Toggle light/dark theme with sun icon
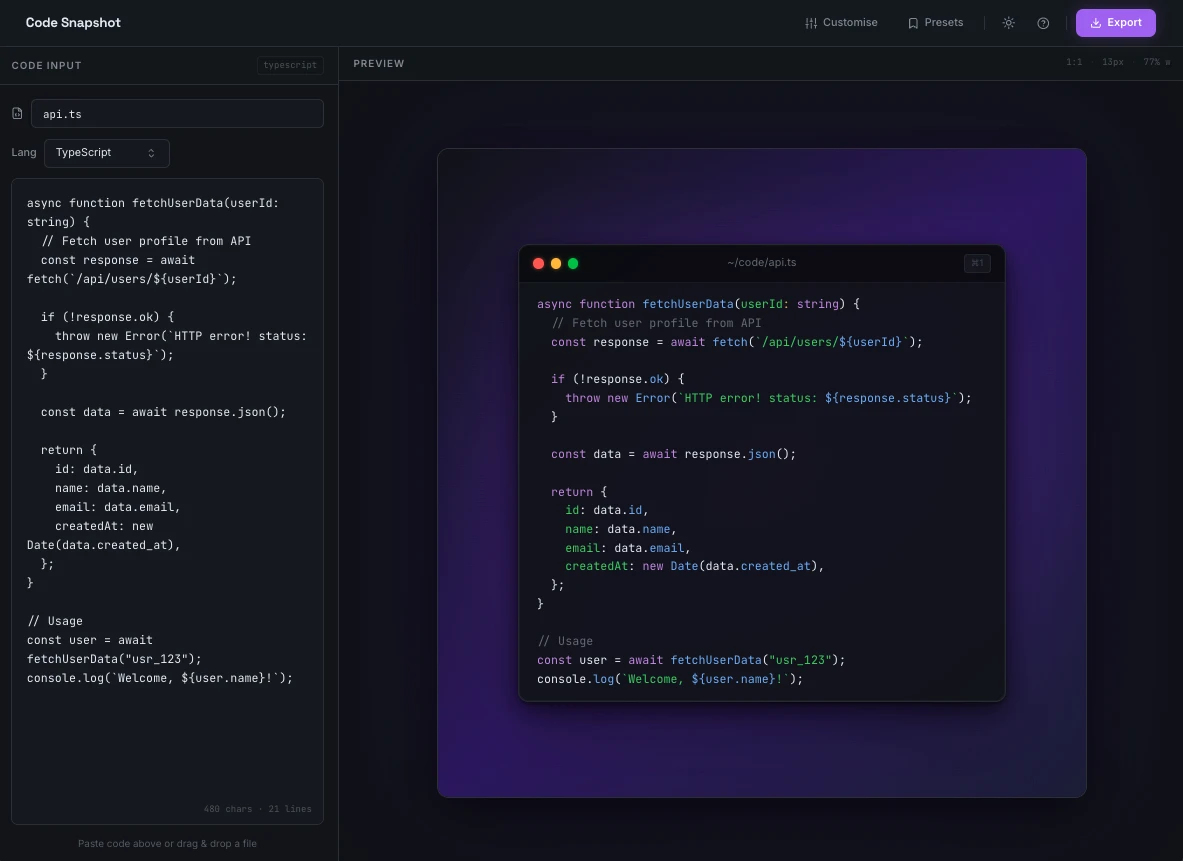Image resolution: width=1183 pixels, height=861 pixels. (1009, 23)
